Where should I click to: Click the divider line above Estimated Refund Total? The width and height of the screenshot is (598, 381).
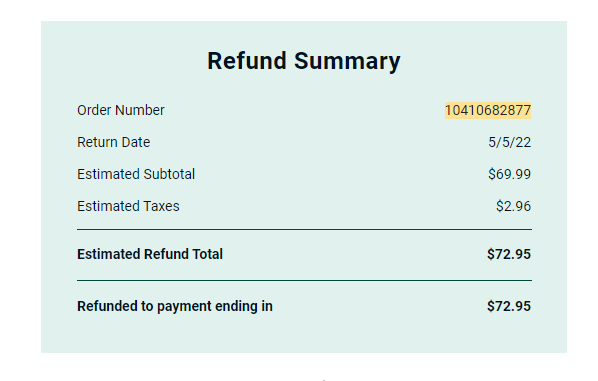click(304, 230)
